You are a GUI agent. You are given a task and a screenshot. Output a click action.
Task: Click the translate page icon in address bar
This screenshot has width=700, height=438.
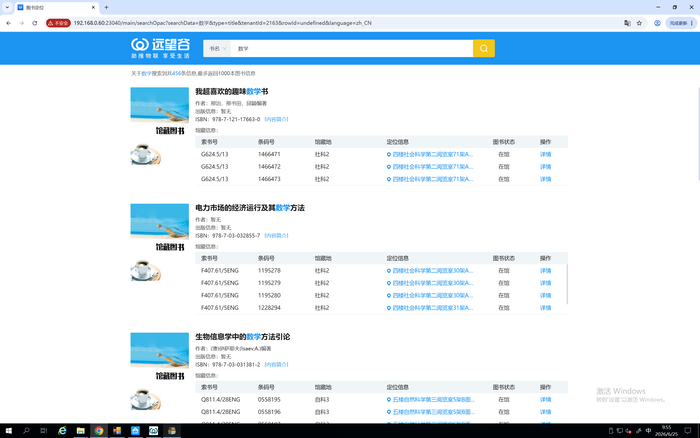tap(627, 23)
